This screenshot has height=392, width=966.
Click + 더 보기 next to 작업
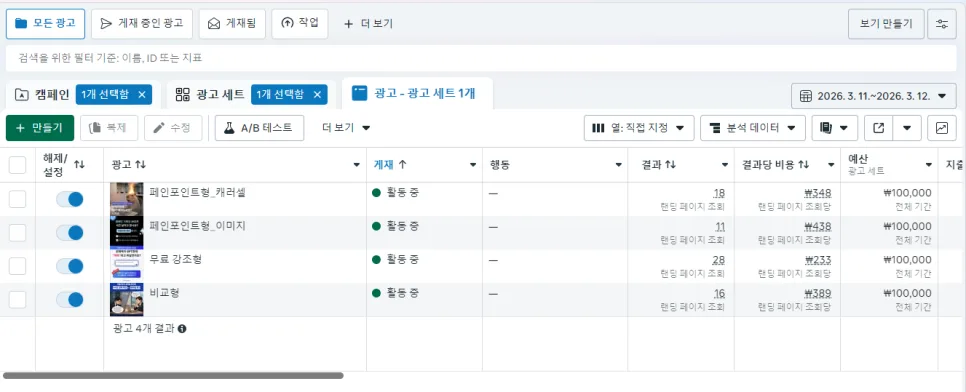click(368, 24)
